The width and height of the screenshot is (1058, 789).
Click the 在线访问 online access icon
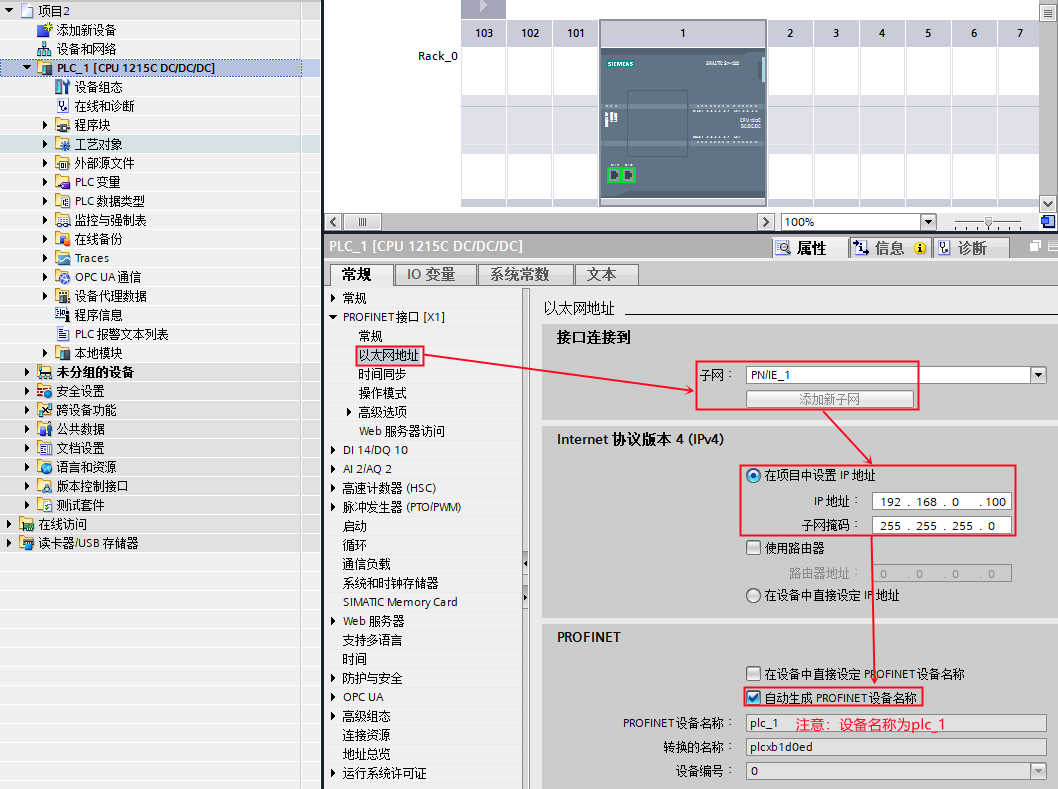pyautogui.click(x=27, y=524)
